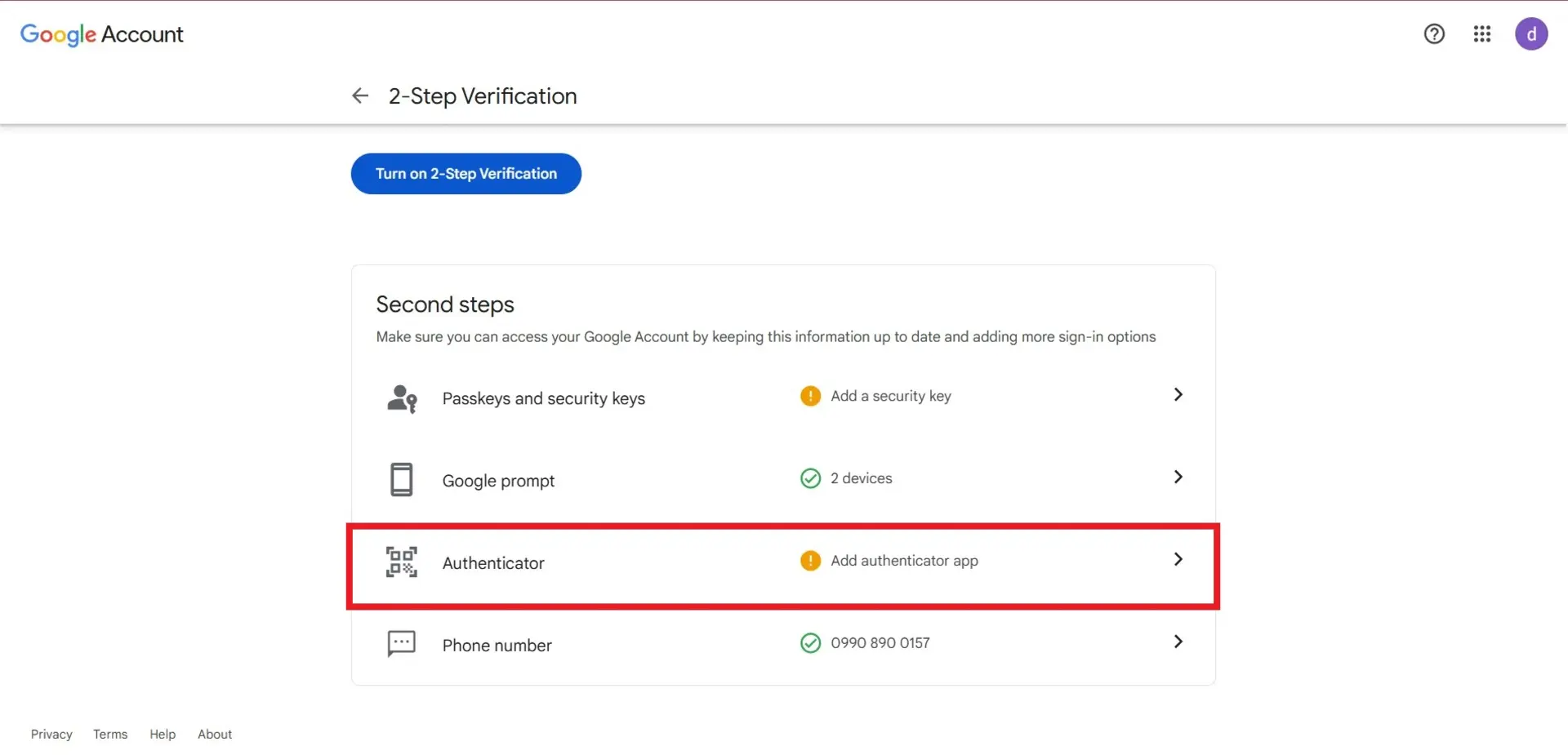Select the Google prompt label
This screenshot has width=1568, height=755.
498,481
